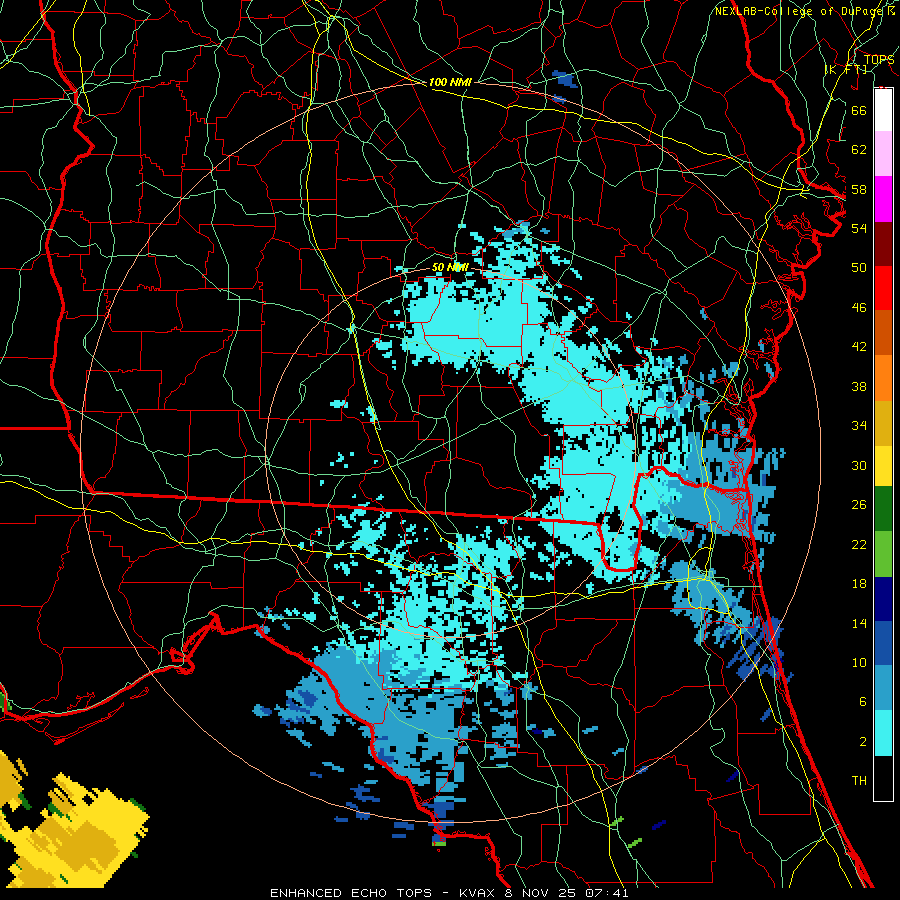Click legend value "34"
900x900 pixels.
click(x=859, y=426)
